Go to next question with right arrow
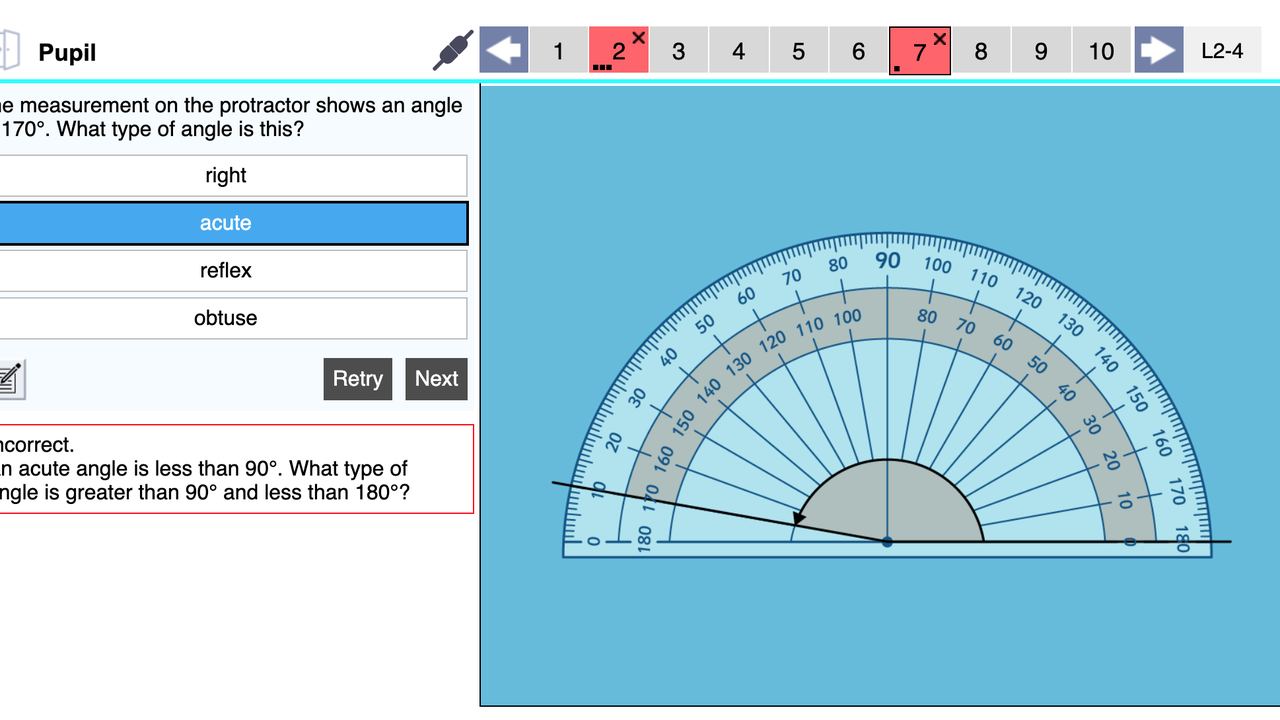Viewport: 1280px width, 720px height. coord(1159,50)
